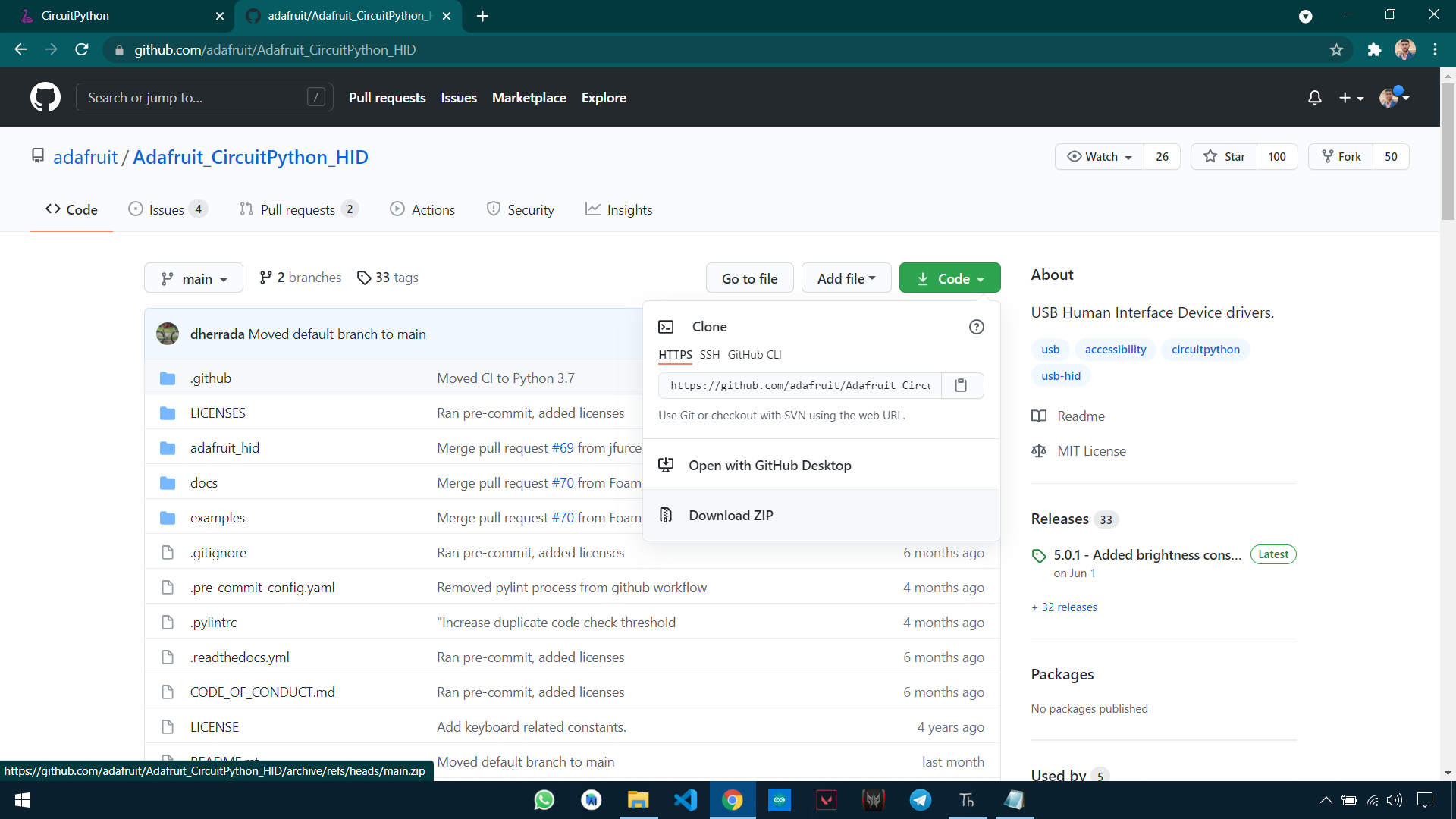Open Chrome extensions puzzle icon
The width and height of the screenshot is (1456, 819).
(x=1374, y=50)
